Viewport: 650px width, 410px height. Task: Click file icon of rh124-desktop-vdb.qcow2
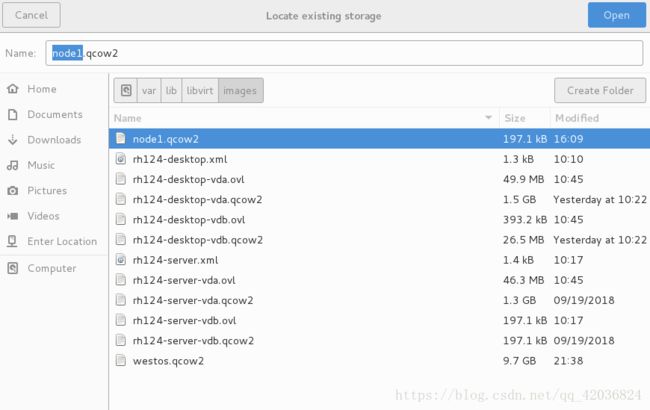121,239
